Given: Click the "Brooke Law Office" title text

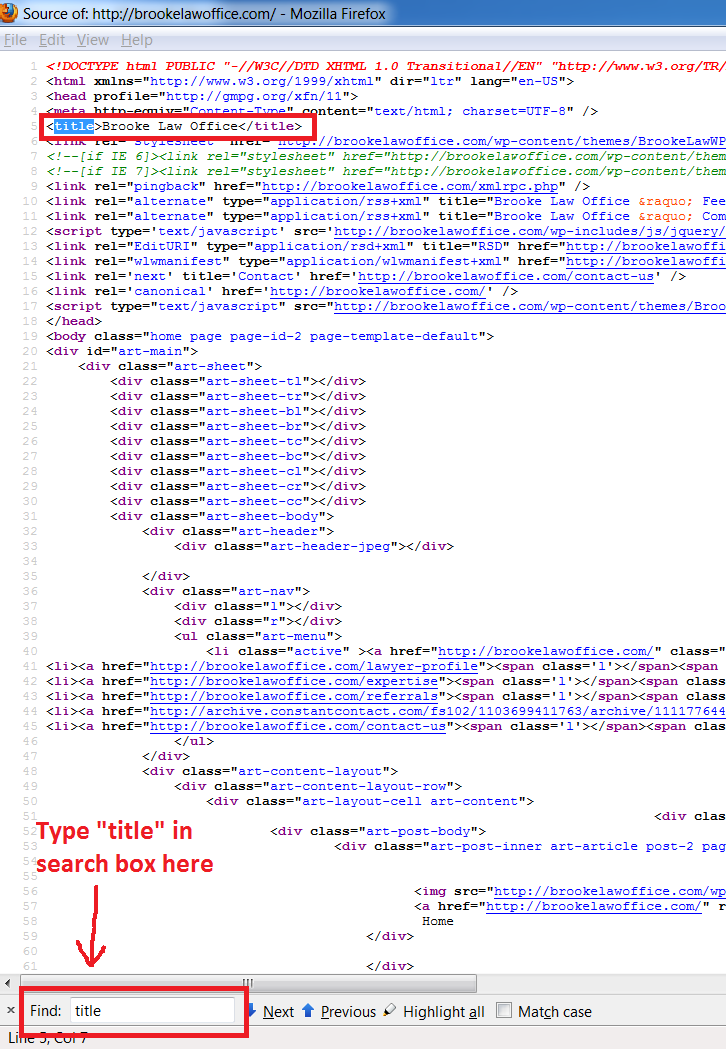Looking at the screenshot, I should point(170,126).
